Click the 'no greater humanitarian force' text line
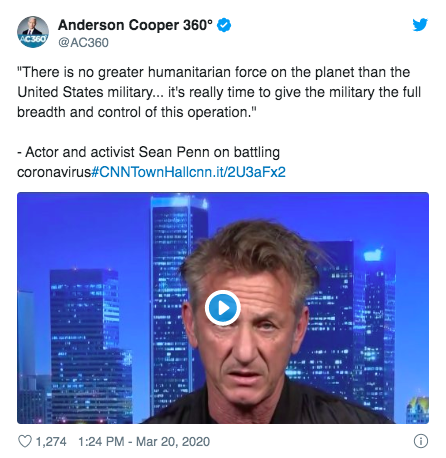The image size is (446, 458). pos(214,72)
